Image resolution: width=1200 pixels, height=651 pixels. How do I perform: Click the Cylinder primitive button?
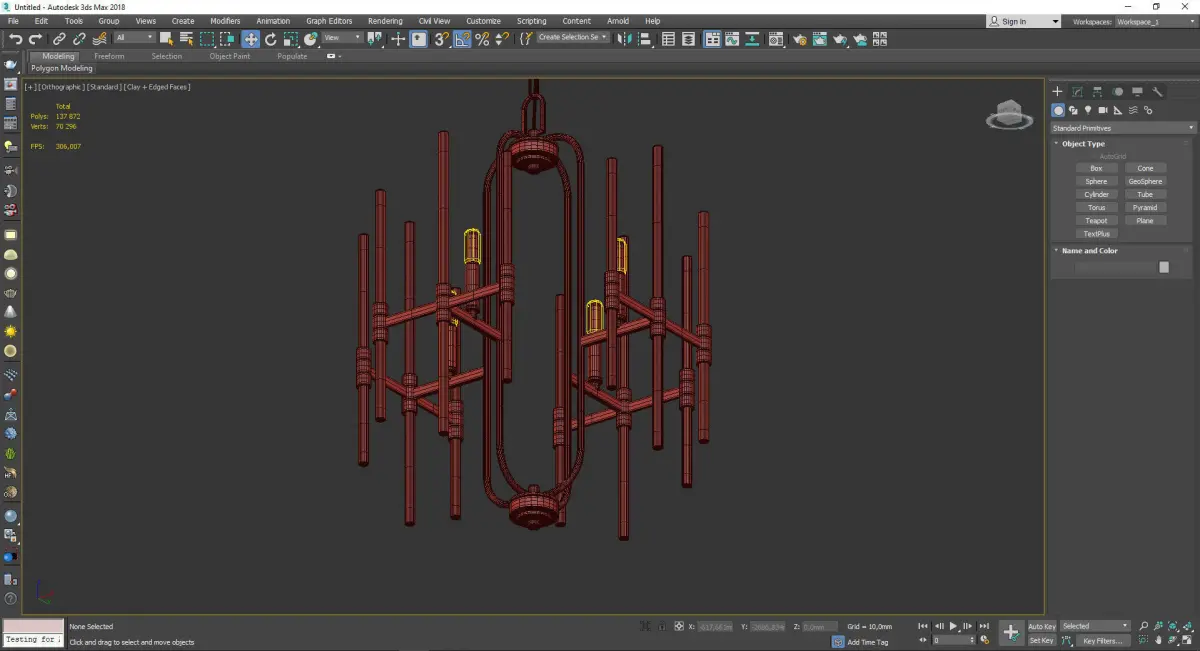pyautogui.click(x=1096, y=194)
